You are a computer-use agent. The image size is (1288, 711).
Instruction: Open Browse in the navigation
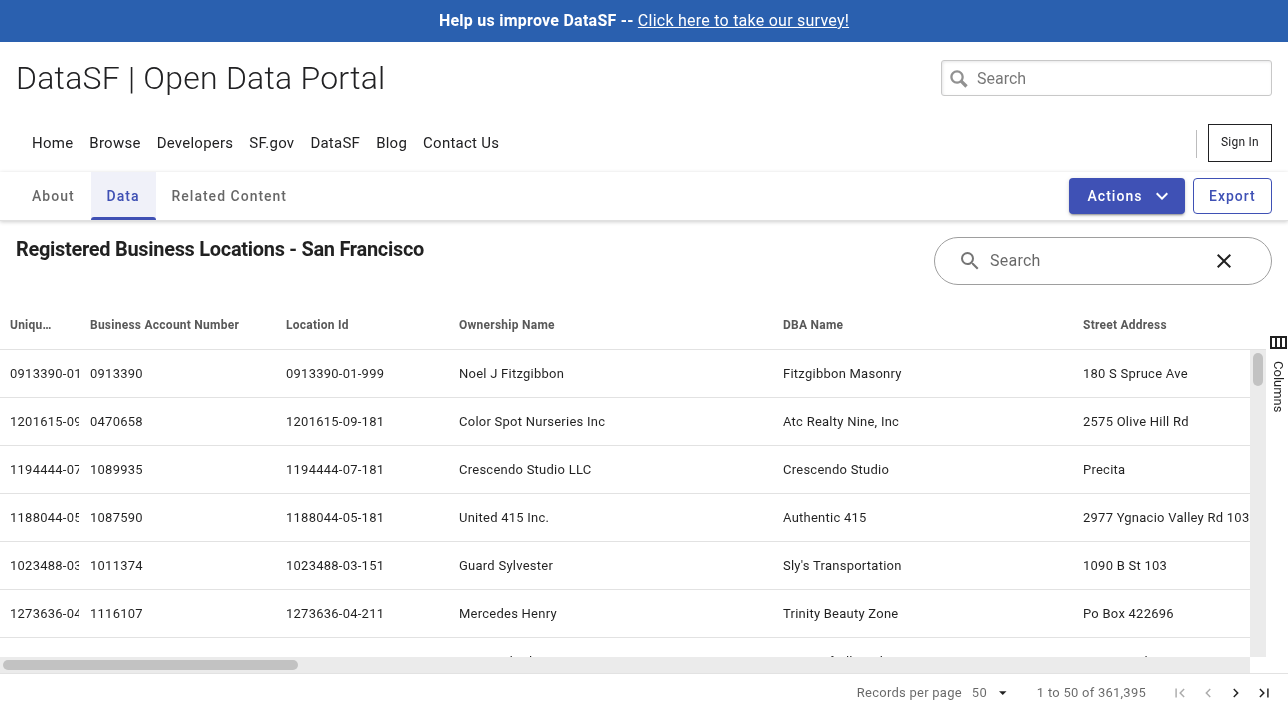click(x=115, y=143)
